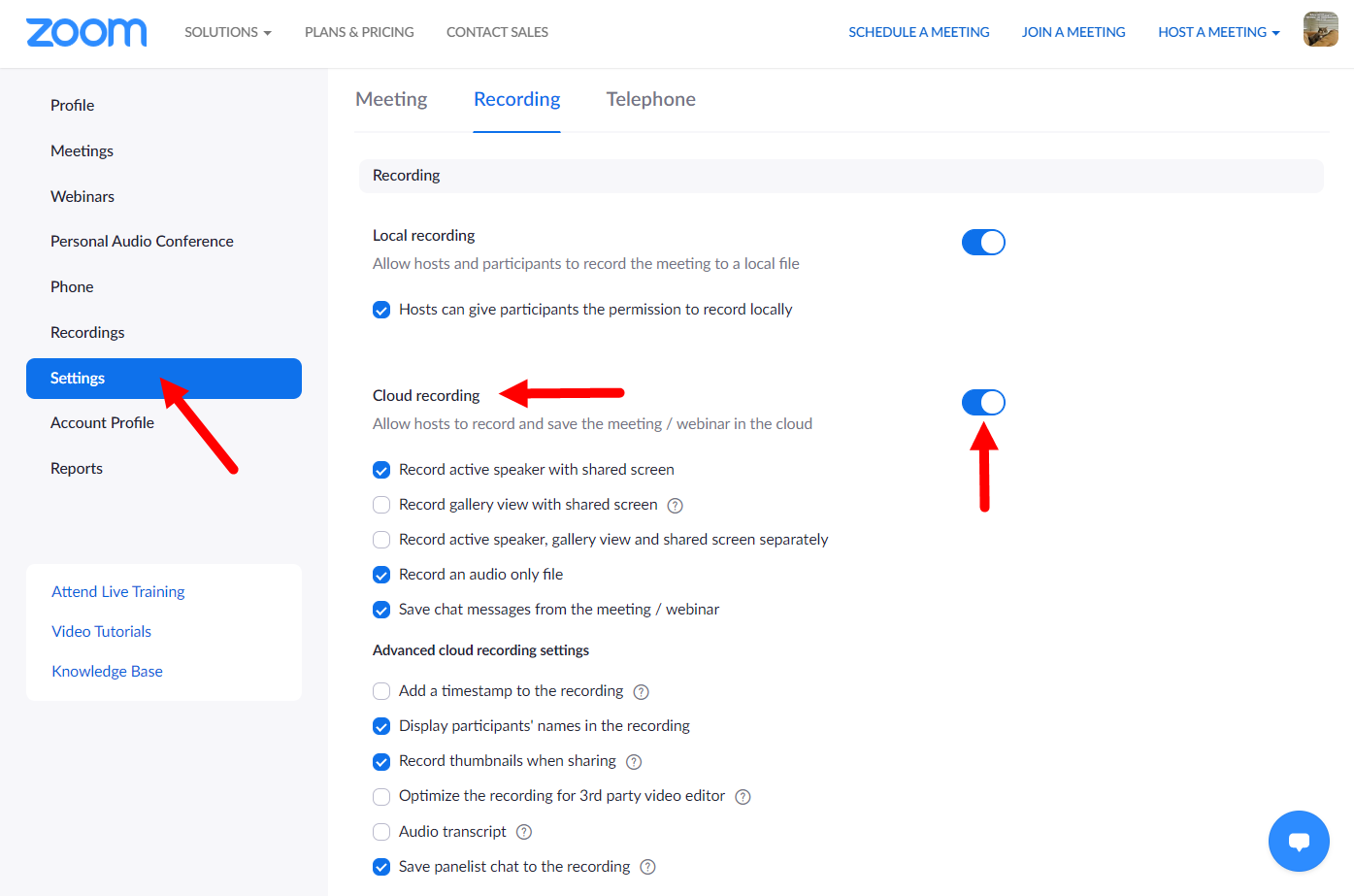The image size is (1354, 896).
Task: Turn off the Local recording toggle
Action: [983, 242]
